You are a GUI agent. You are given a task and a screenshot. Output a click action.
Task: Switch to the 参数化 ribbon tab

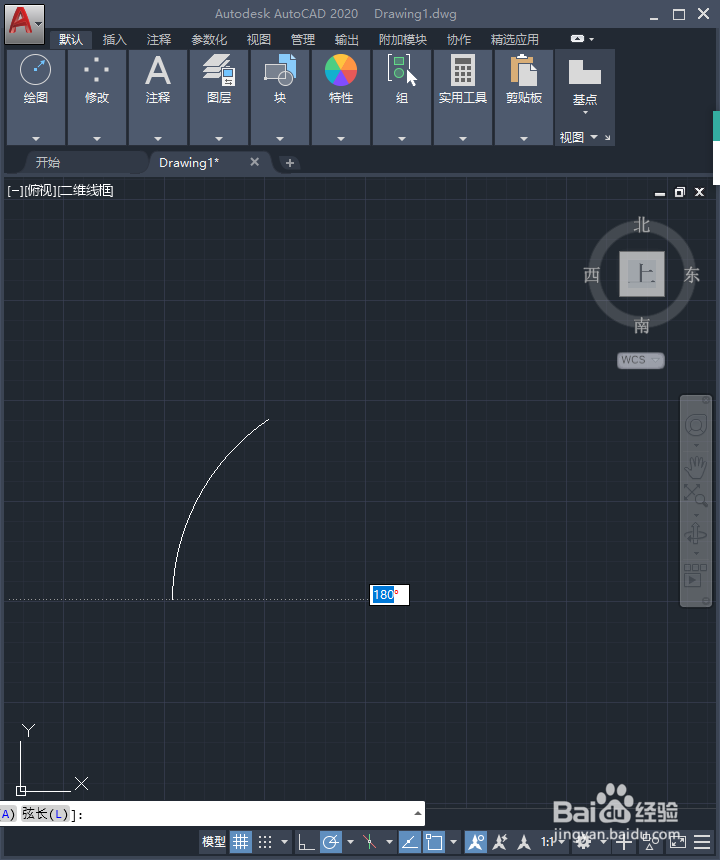point(209,39)
